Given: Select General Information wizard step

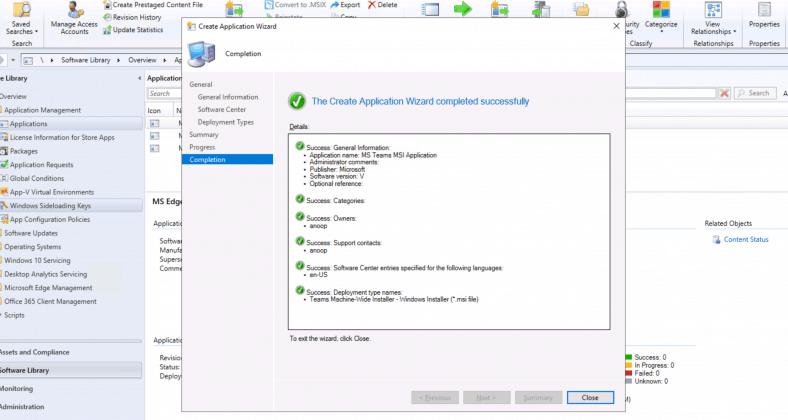Looking at the screenshot, I should pyautogui.click(x=228, y=97).
